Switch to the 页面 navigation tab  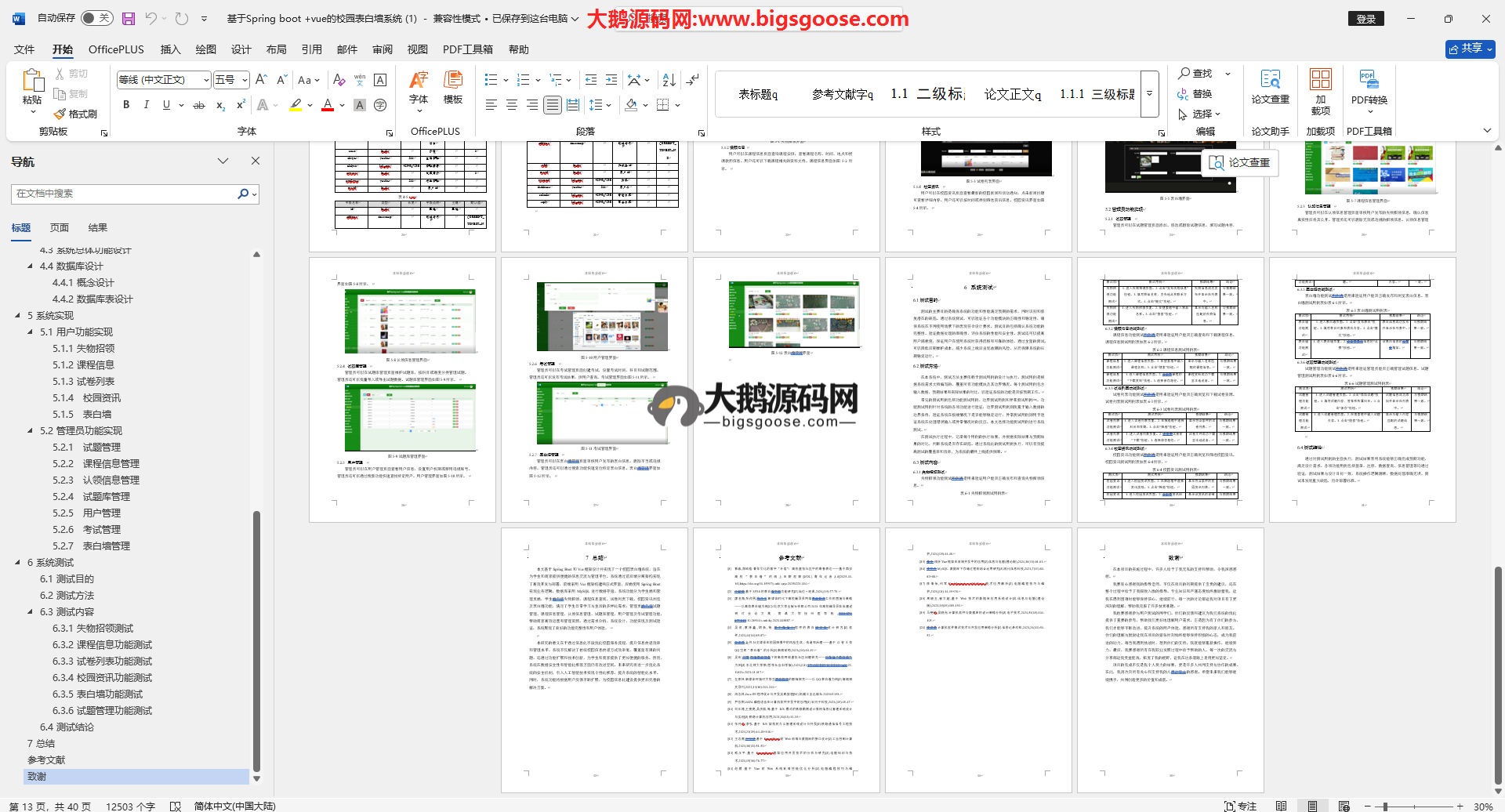tap(60, 228)
